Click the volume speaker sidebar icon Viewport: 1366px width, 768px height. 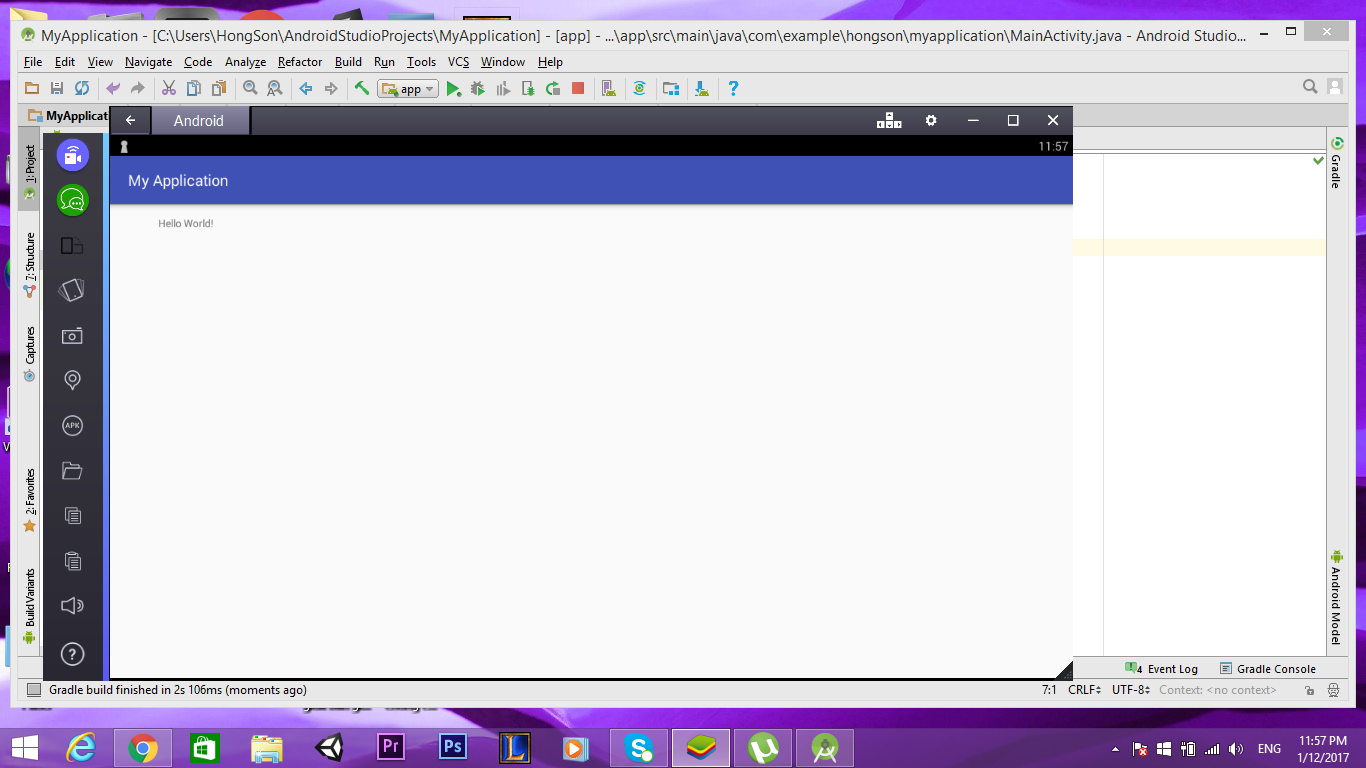[72, 605]
